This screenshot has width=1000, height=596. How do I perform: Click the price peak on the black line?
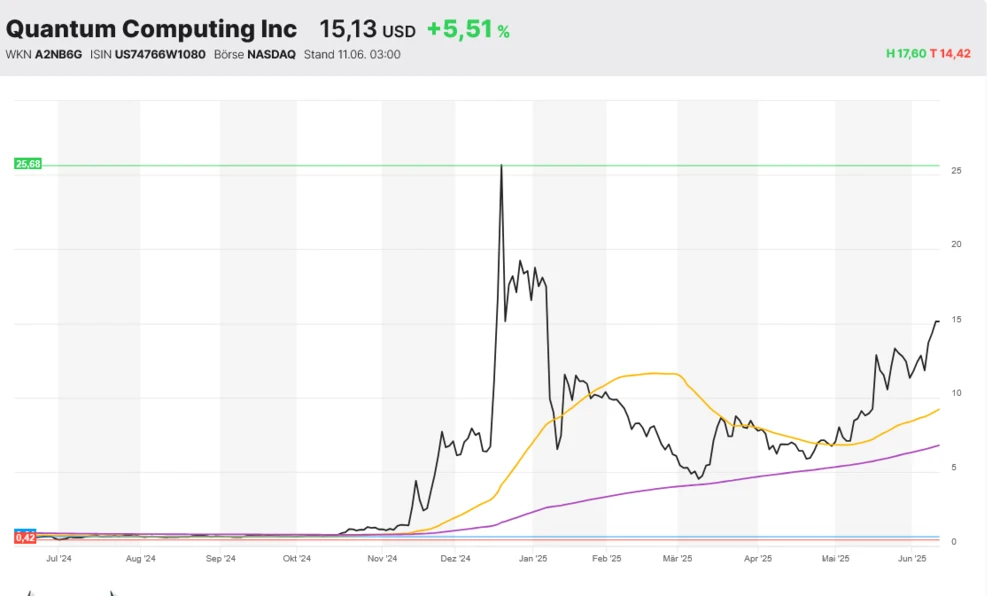[501, 166]
